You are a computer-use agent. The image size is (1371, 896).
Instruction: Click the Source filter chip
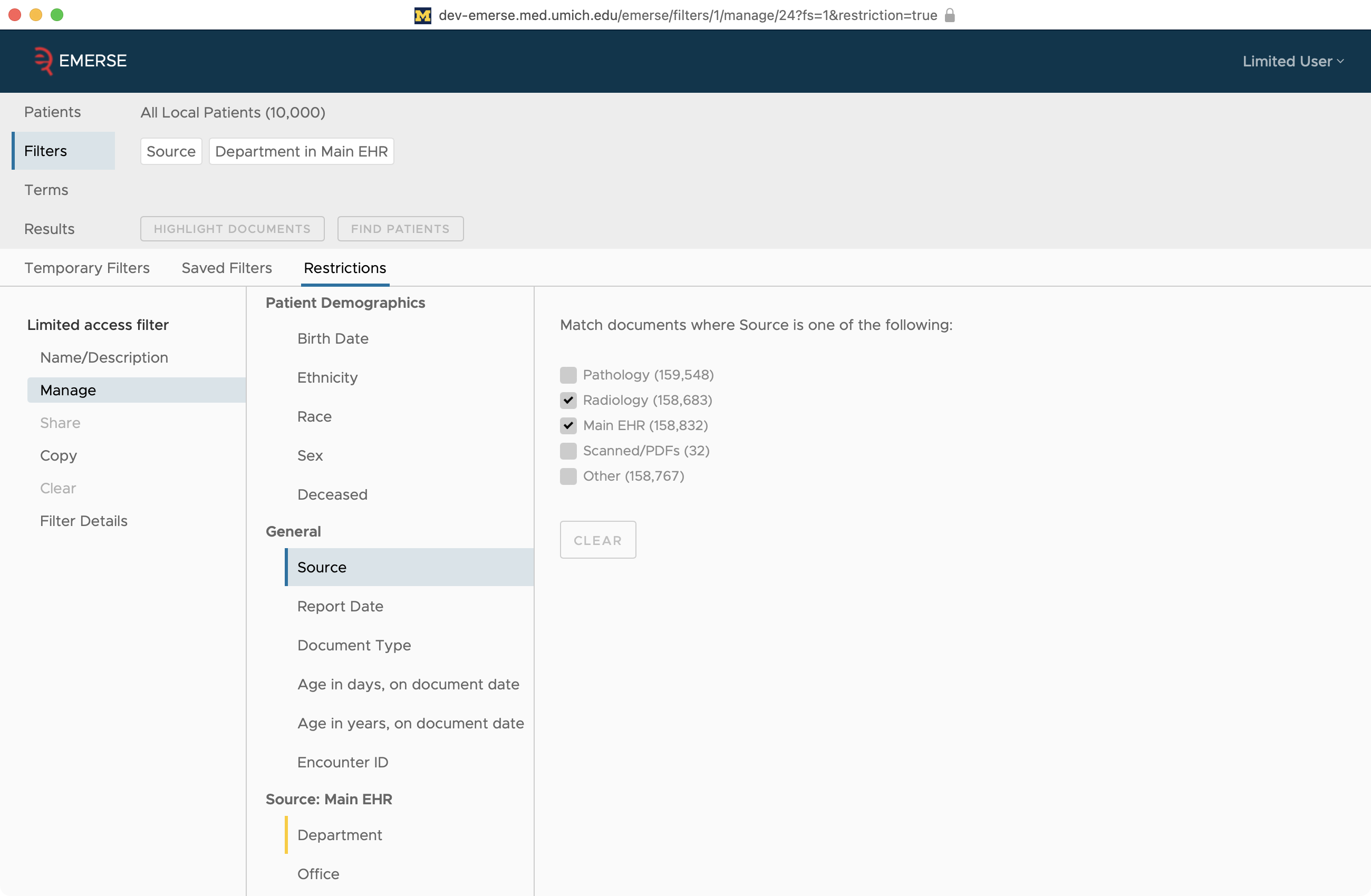click(x=171, y=151)
